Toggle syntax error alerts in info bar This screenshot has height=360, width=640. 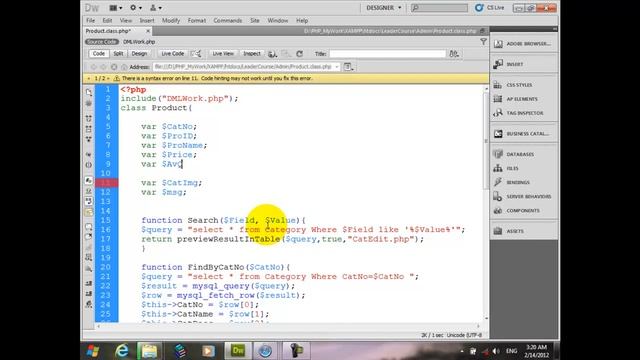tap(89, 212)
